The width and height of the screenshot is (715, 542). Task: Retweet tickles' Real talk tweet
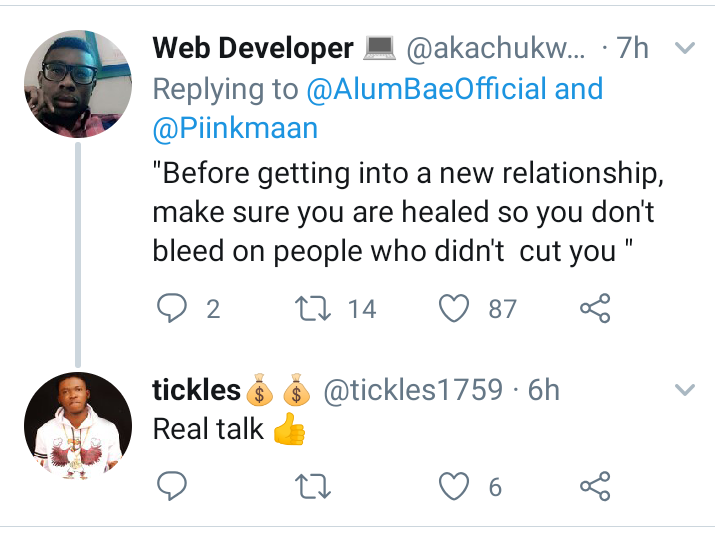[x=315, y=487]
